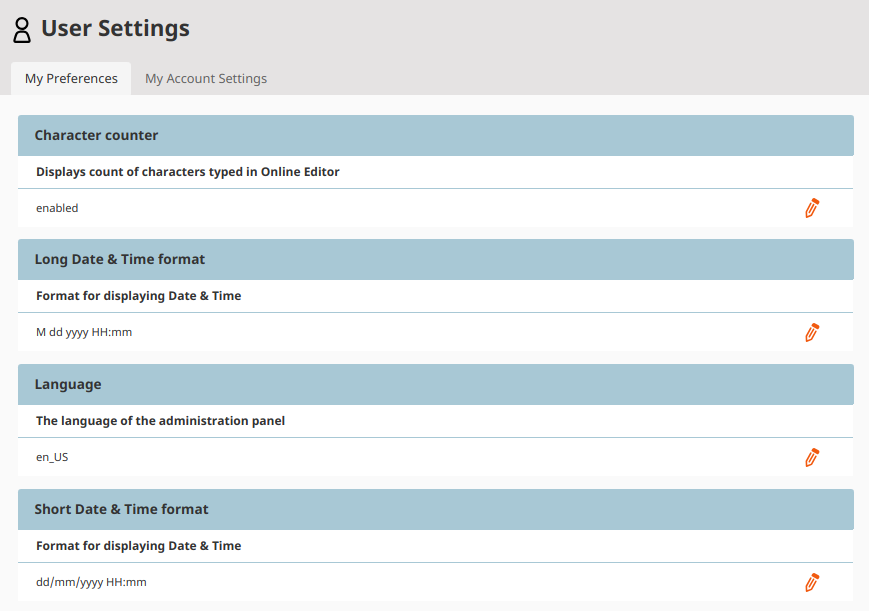The height and width of the screenshot is (611, 869).
Task: Click the dd/mm/yyyy HH:mm value row
Action: (91, 582)
